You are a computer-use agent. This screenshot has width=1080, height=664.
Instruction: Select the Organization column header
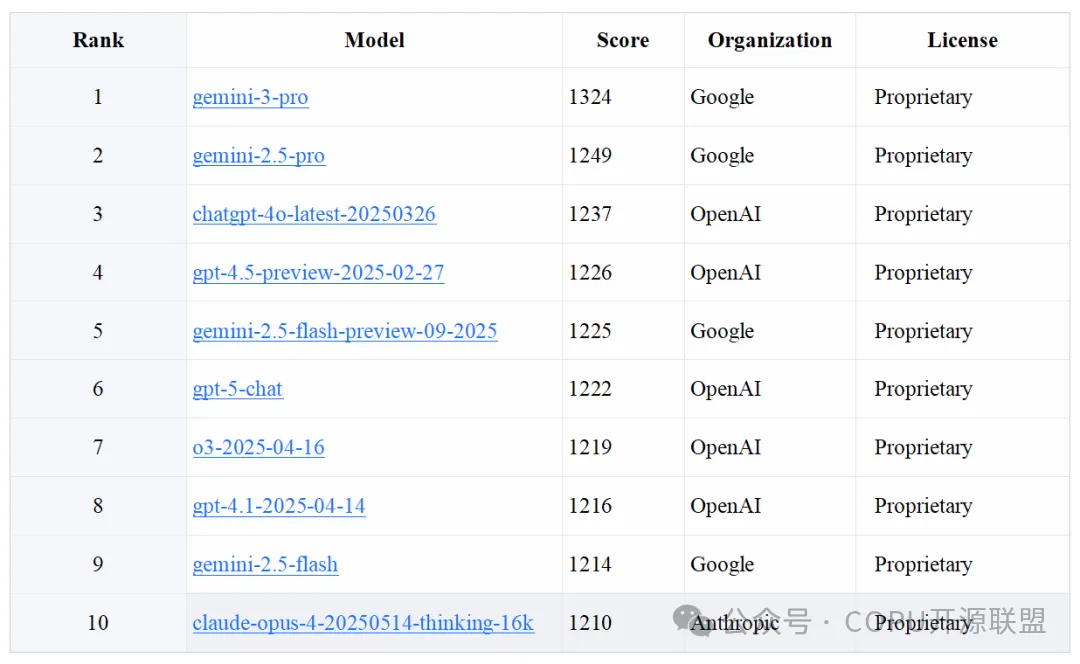pyautogui.click(x=769, y=41)
